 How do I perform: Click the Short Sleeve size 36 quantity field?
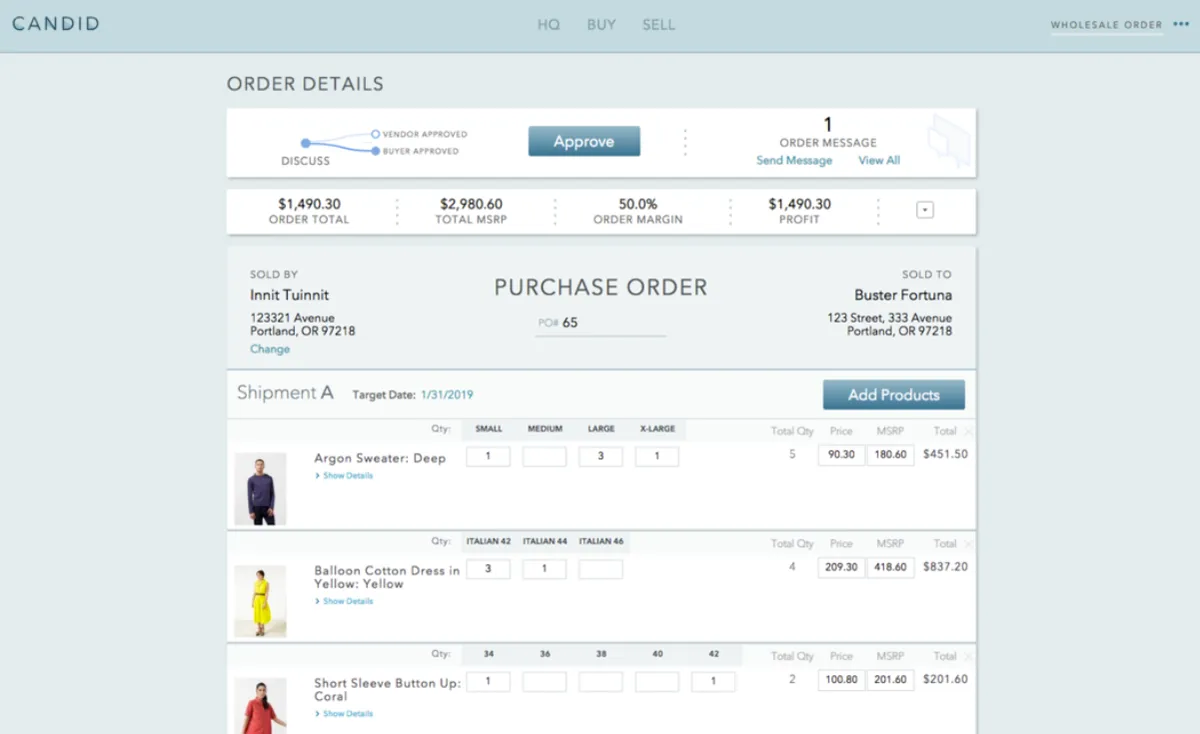click(x=544, y=682)
